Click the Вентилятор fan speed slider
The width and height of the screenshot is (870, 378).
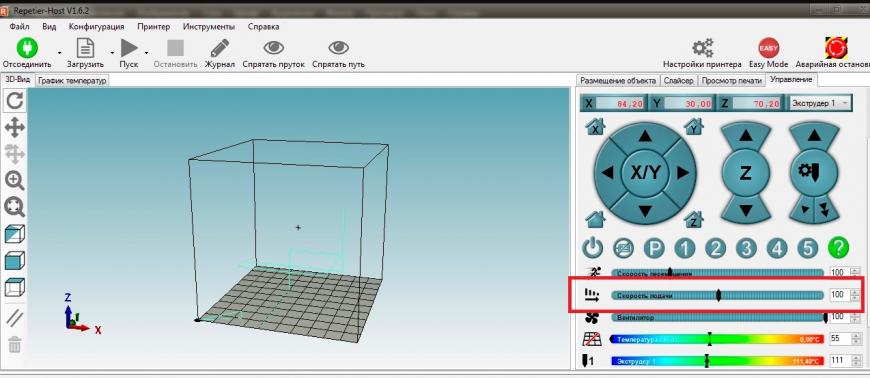[717, 317]
